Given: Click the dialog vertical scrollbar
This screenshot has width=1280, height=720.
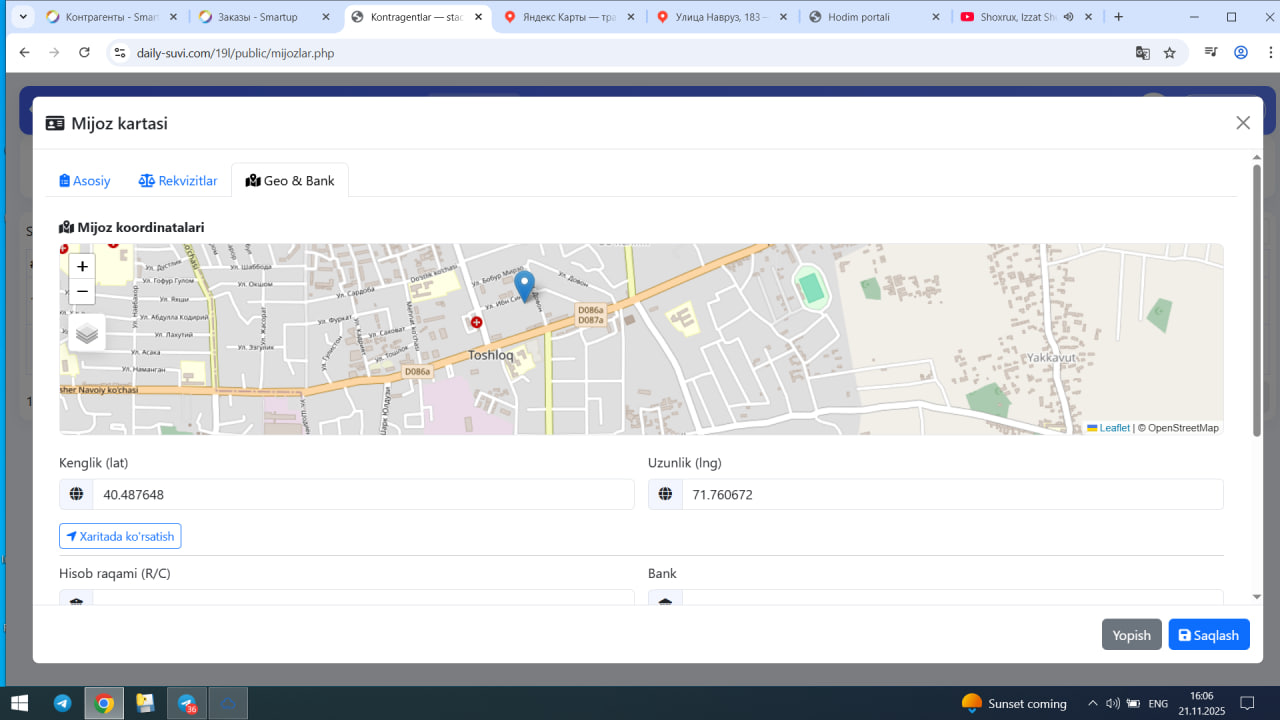Looking at the screenshot, I should point(1257,300).
